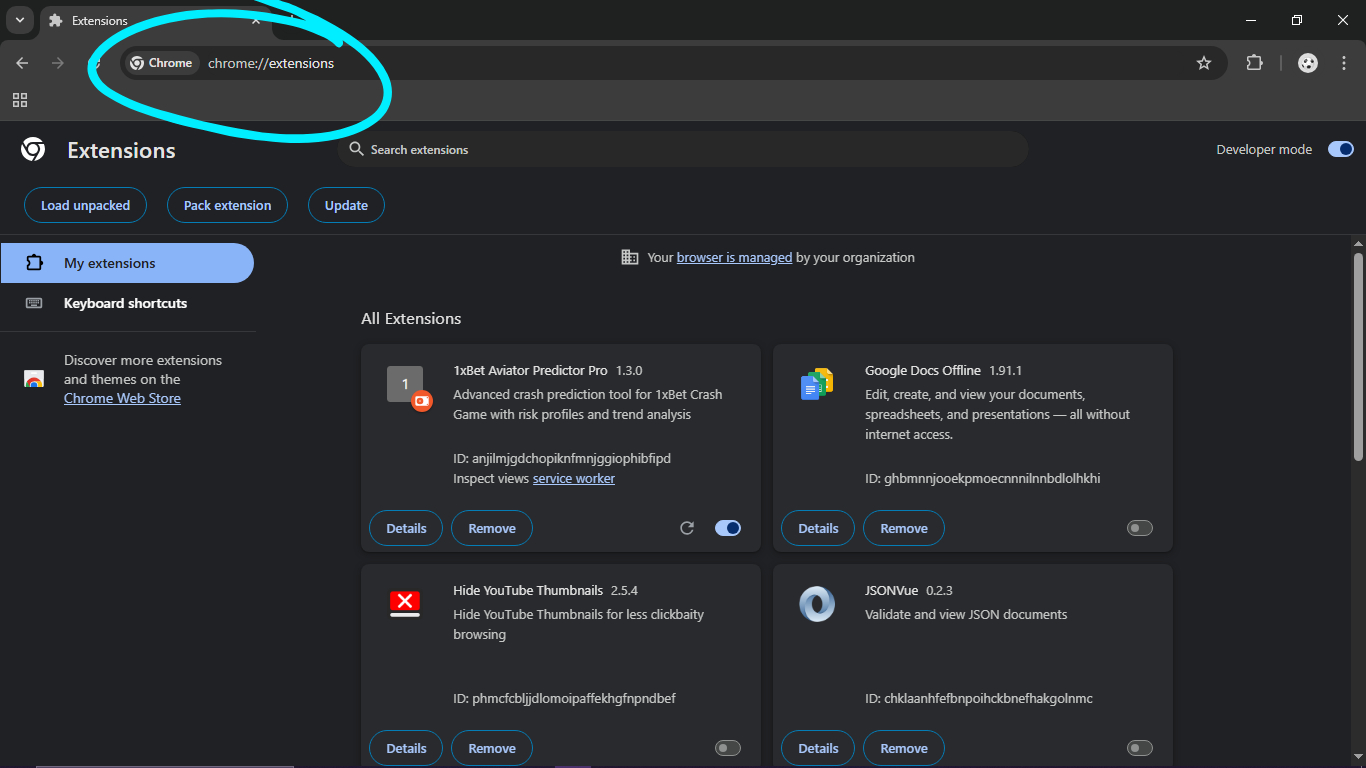
Task: Open Chrome's three-dot menu
Action: 1344,63
